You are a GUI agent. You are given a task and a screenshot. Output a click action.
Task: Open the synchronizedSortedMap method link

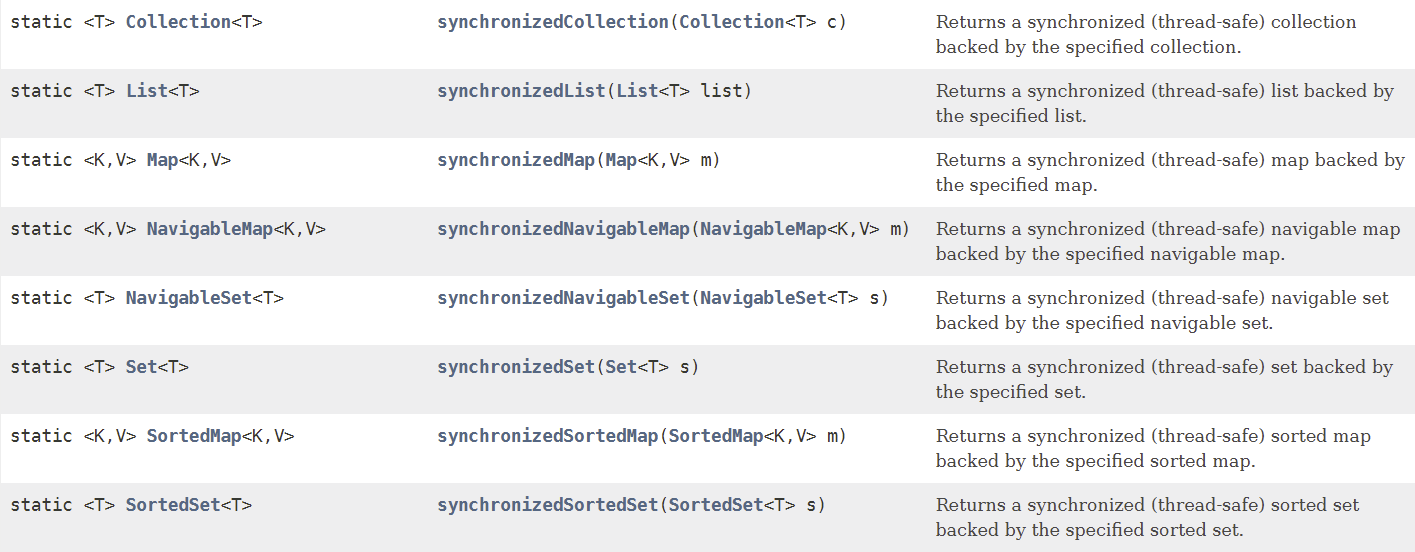[x=547, y=436]
